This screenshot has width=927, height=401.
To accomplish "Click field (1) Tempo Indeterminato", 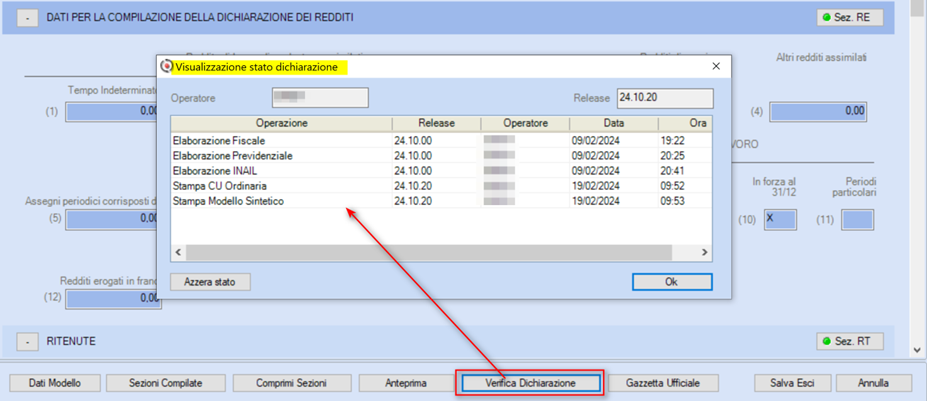I will pos(111,111).
